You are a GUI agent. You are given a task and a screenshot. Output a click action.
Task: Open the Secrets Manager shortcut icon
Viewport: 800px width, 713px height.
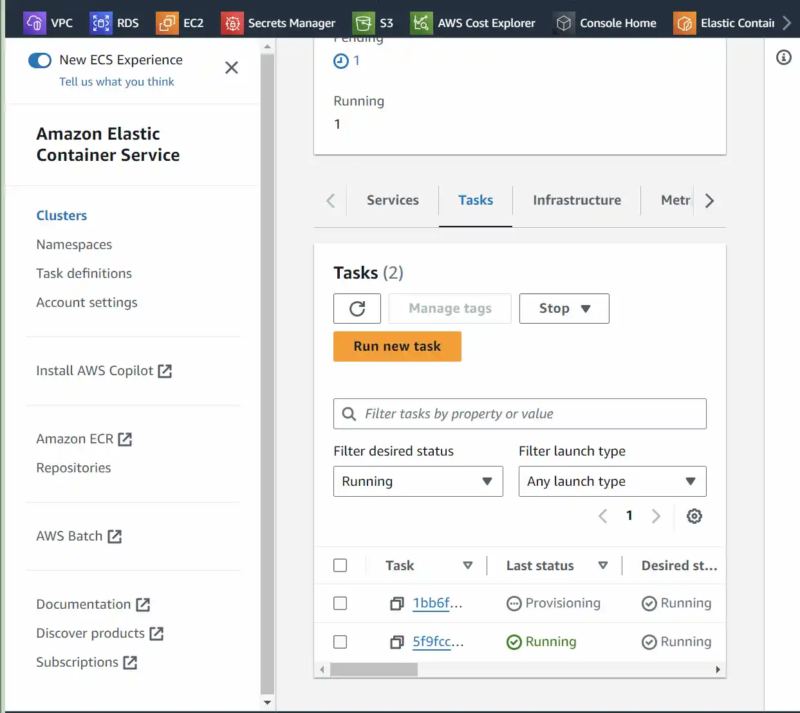(x=232, y=23)
